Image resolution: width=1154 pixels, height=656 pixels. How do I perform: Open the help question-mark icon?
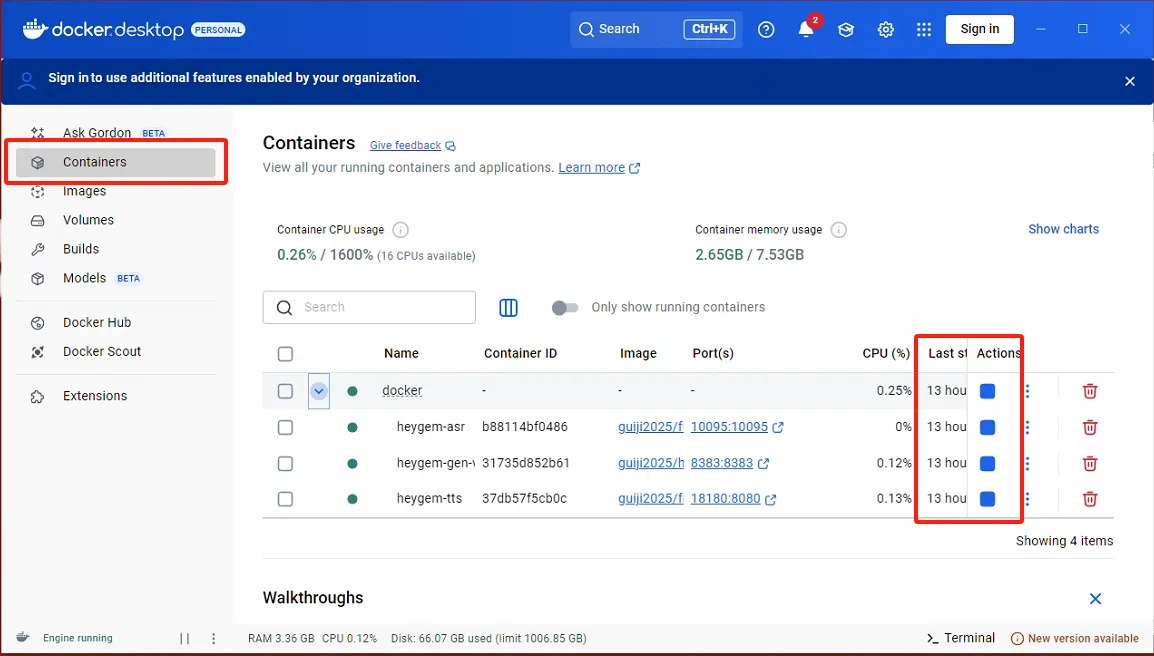766,29
